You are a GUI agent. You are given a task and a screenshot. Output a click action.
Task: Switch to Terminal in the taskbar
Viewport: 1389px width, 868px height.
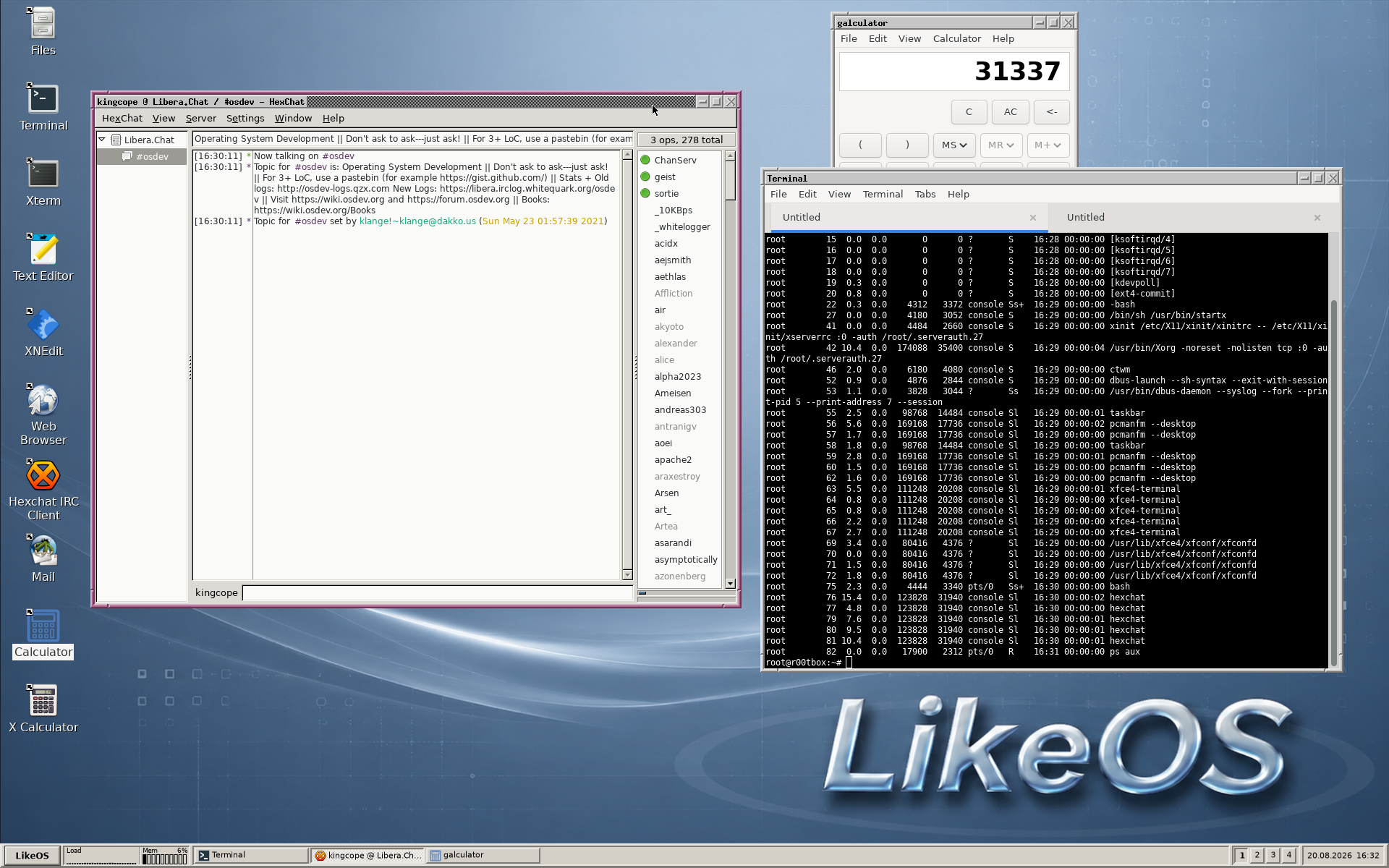click(x=252, y=856)
